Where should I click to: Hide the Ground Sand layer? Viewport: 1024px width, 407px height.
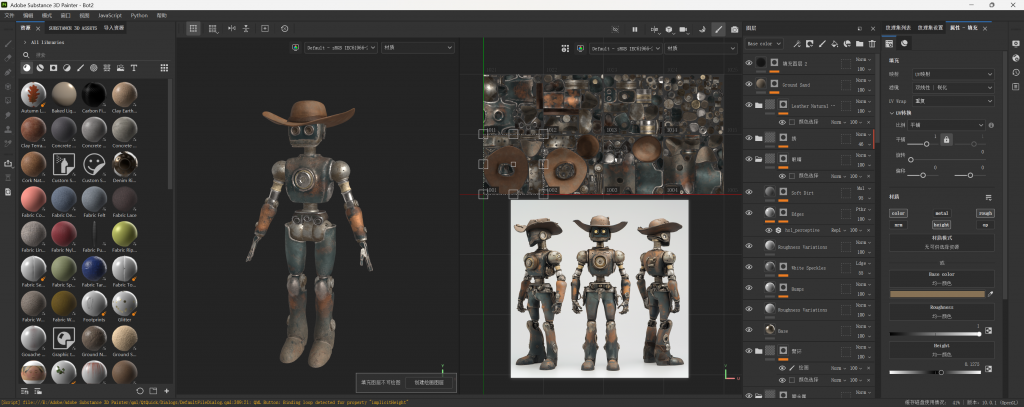749,84
